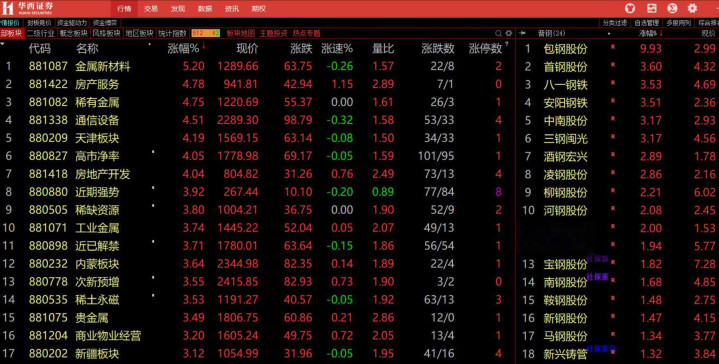Screen dimensions: 719x364
Task: Click the 分类过滤 button
Action: [614, 23]
